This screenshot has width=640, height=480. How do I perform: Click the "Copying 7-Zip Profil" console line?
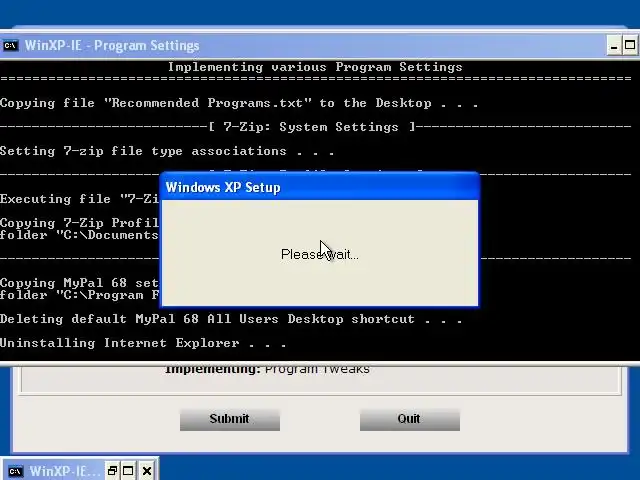[x=80, y=223]
